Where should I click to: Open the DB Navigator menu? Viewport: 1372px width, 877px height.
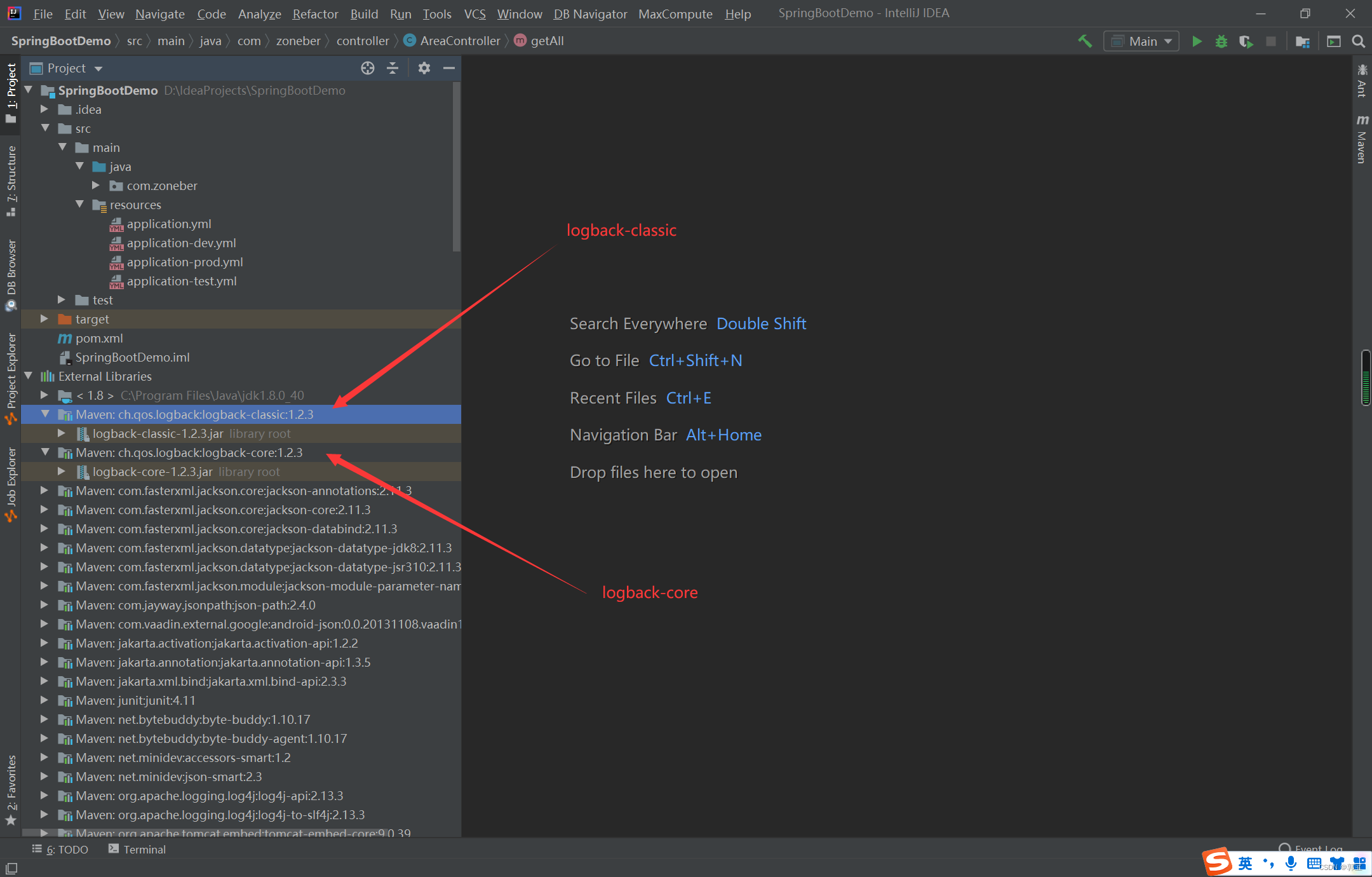(589, 14)
